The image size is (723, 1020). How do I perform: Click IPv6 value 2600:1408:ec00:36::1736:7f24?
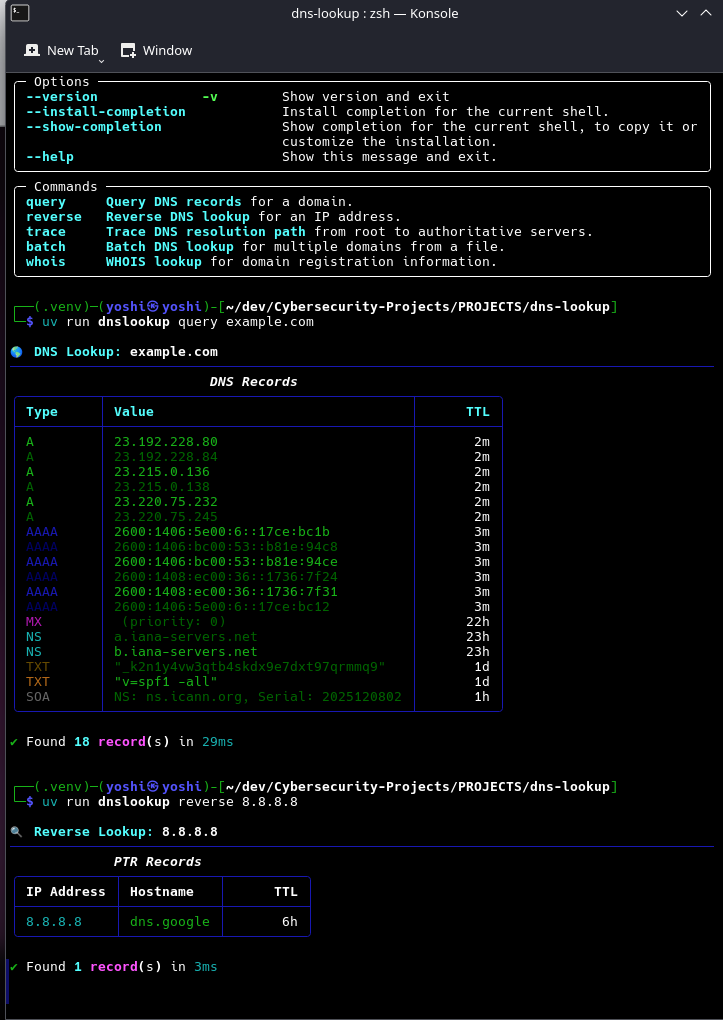pyautogui.click(x=225, y=576)
